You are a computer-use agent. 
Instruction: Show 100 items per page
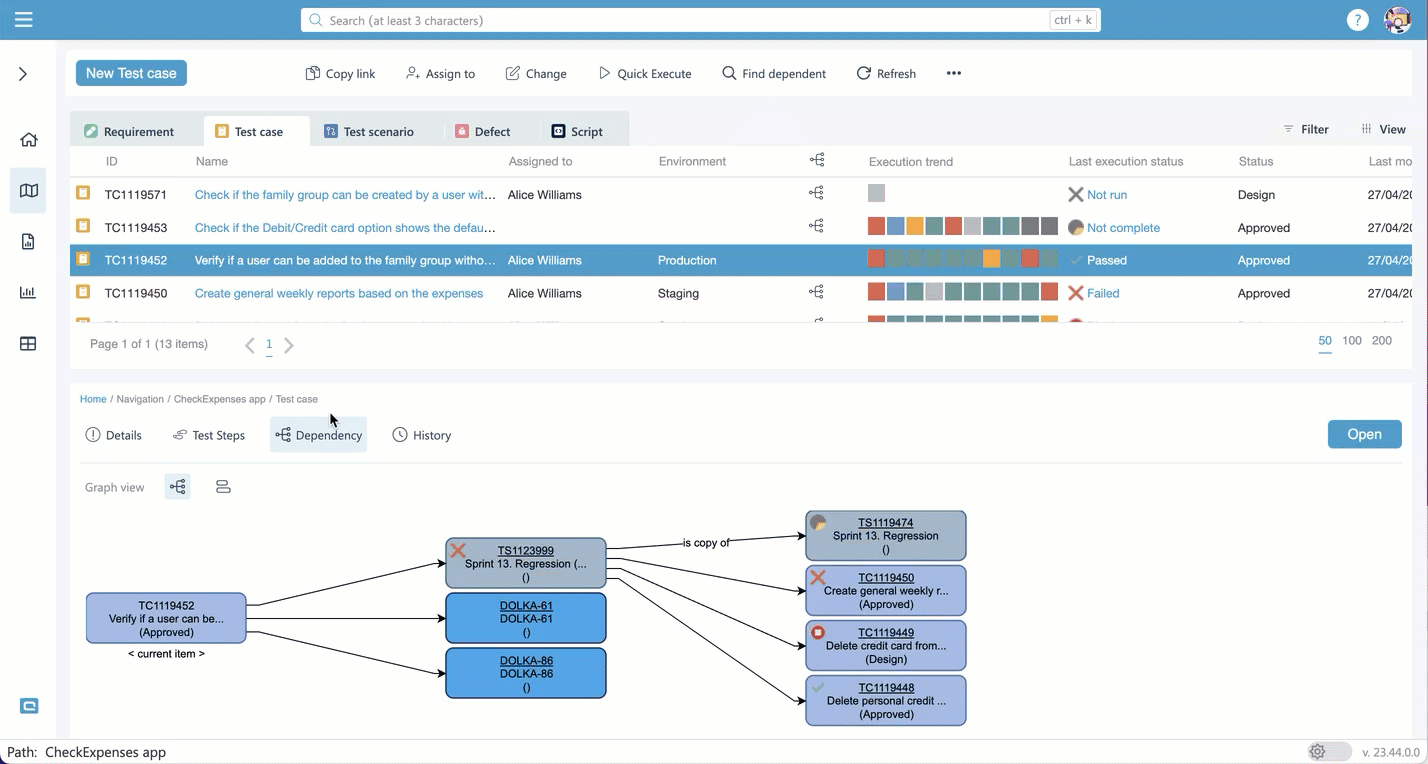pos(1352,341)
